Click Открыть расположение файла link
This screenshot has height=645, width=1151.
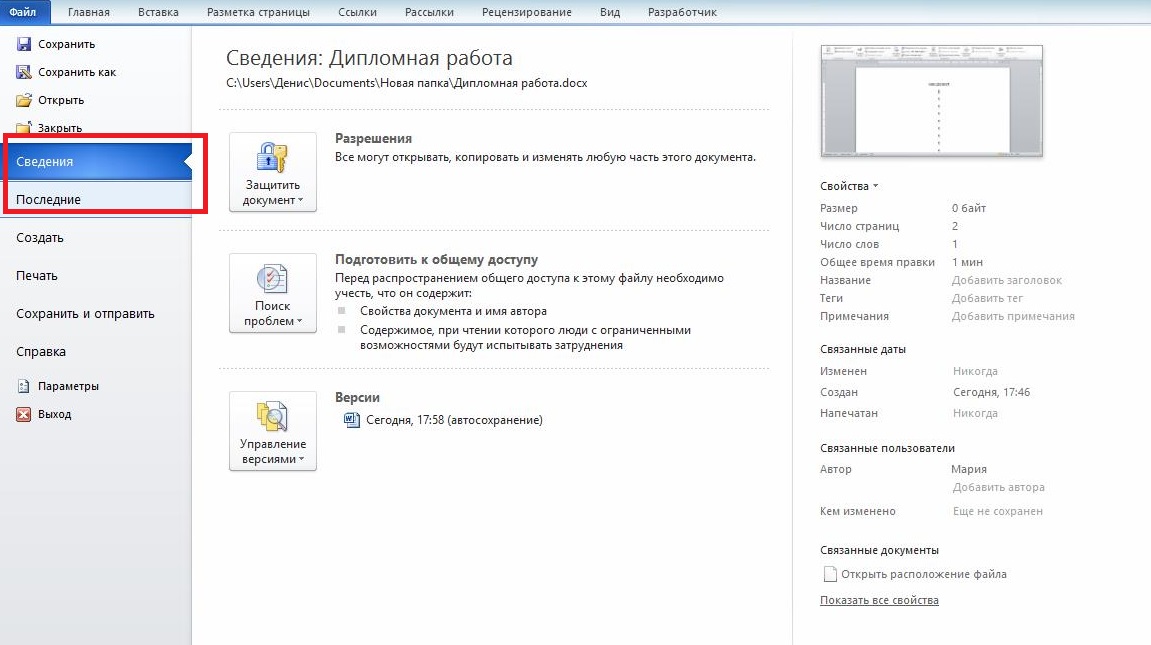[923, 574]
